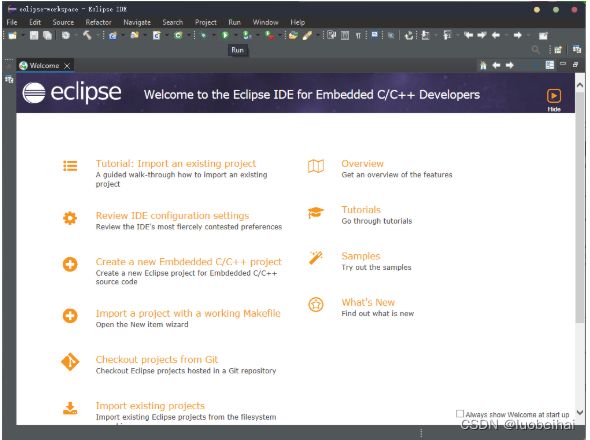Click Welcome view back arrow

[496, 65]
